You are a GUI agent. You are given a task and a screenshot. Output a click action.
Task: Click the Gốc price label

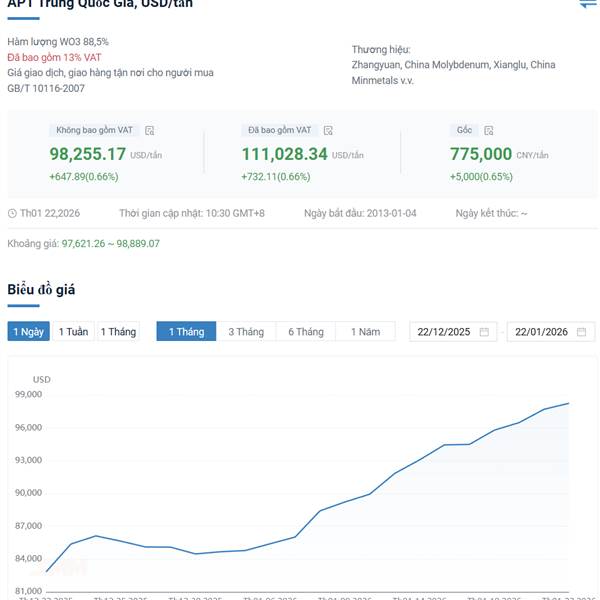click(464, 130)
